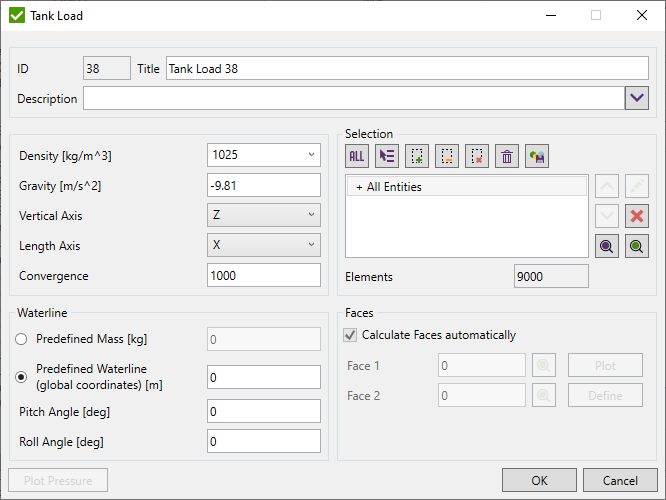Click the green magnifier icon
This screenshot has height=500, width=666.
click(x=637, y=246)
